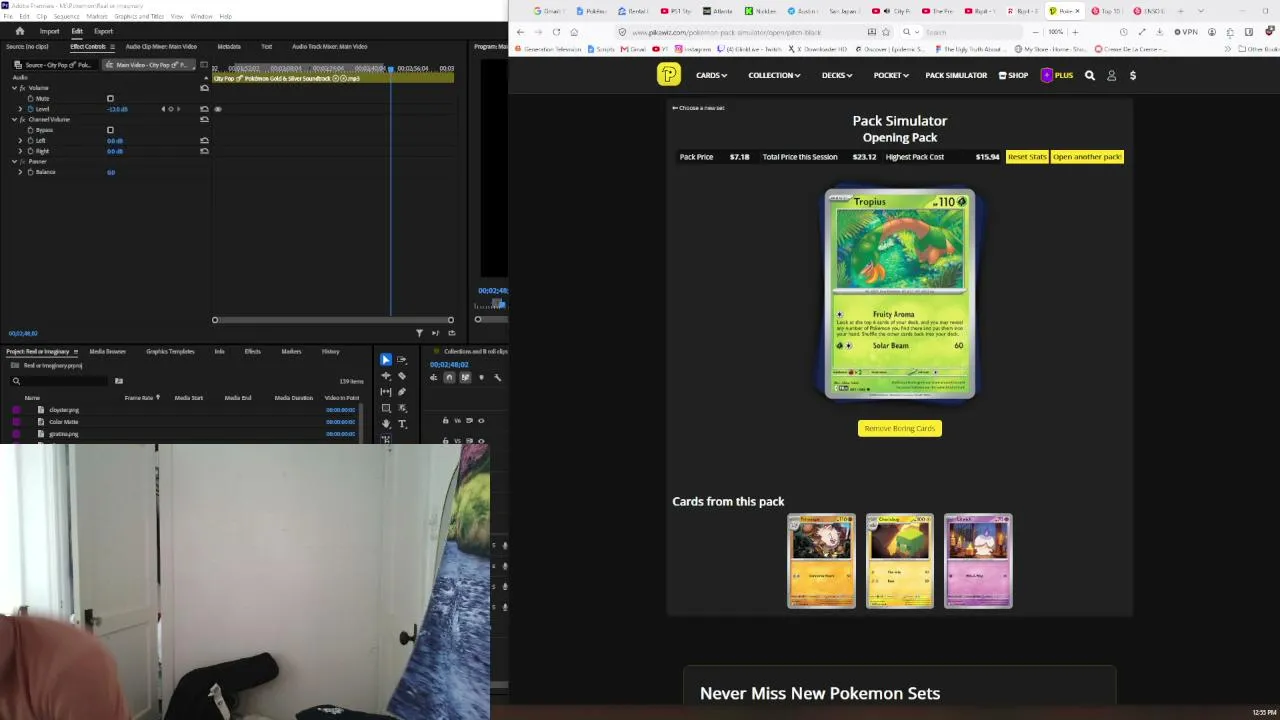Click Add Marker icon in timeline
Screen dimensions: 1280x720
point(481,377)
